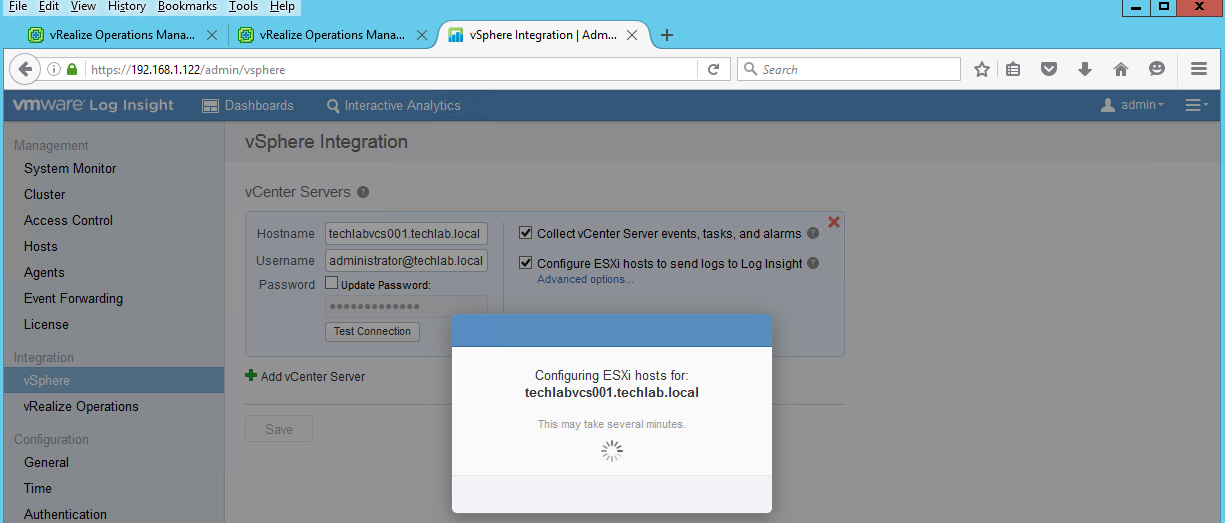Click the help icon beside vCenter Servers
This screenshot has height=523, width=1225.
pos(363,192)
